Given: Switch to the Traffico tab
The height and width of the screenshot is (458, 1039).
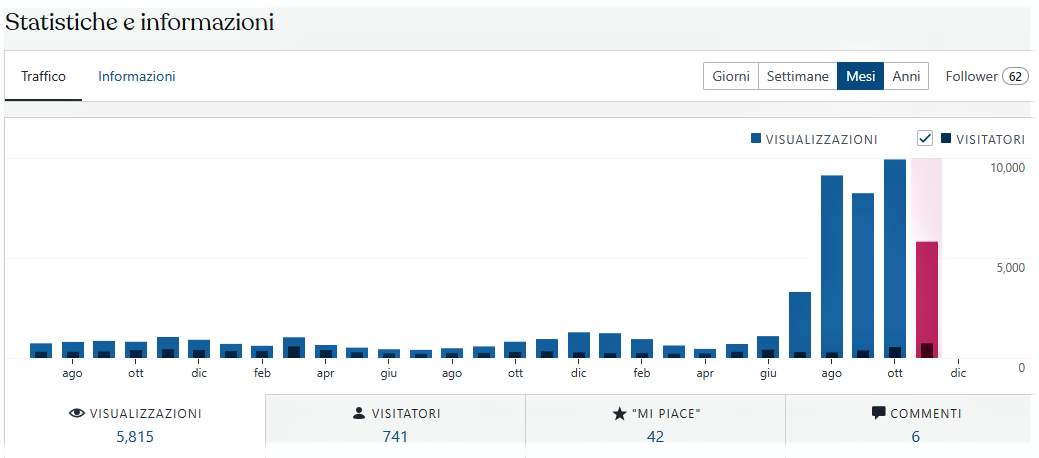Looking at the screenshot, I should (x=43, y=76).
